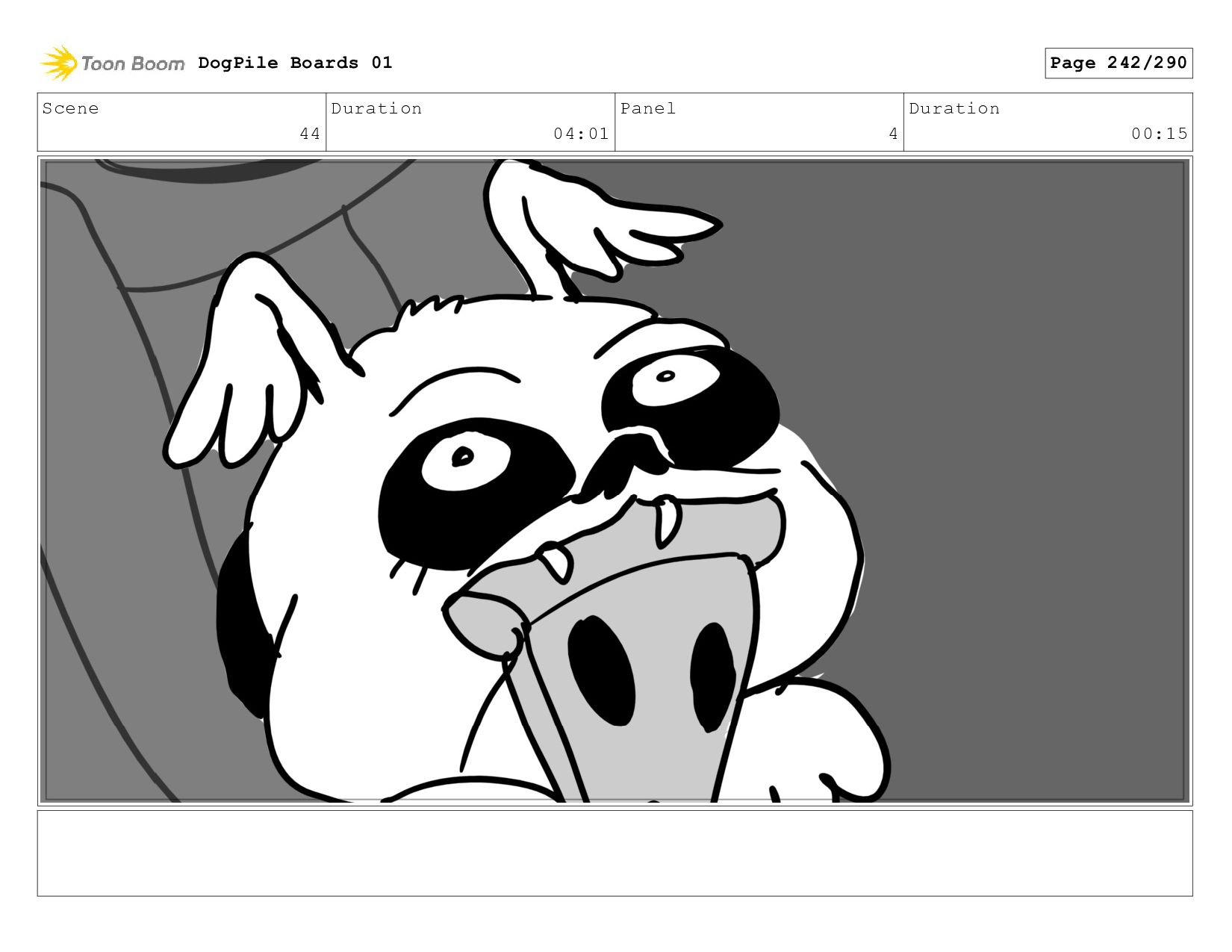Image resolution: width=1232 pixels, height=952 pixels.
Task: Click the Toon Boom logo
Action: (x=112, y=63)
